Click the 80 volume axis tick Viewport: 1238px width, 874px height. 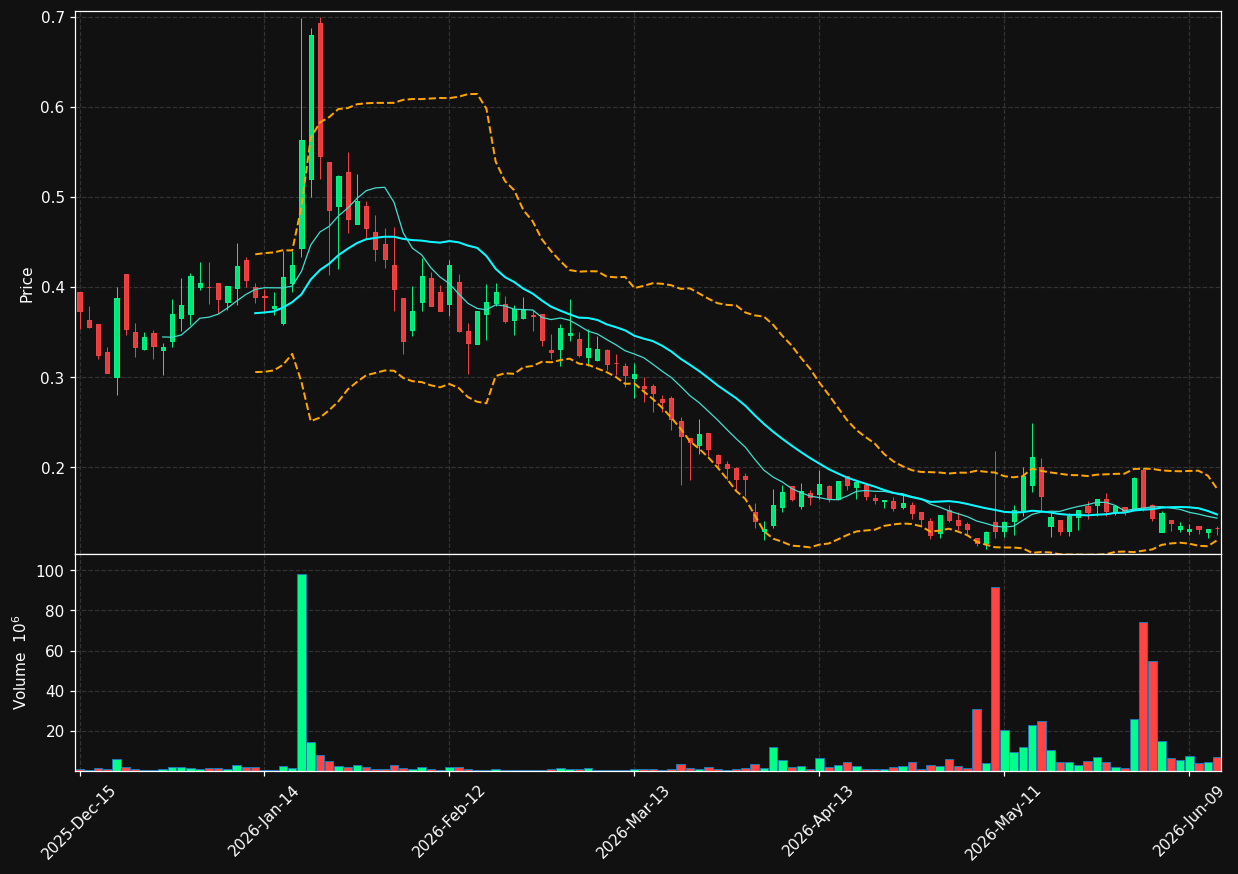[x=57, y=611]
